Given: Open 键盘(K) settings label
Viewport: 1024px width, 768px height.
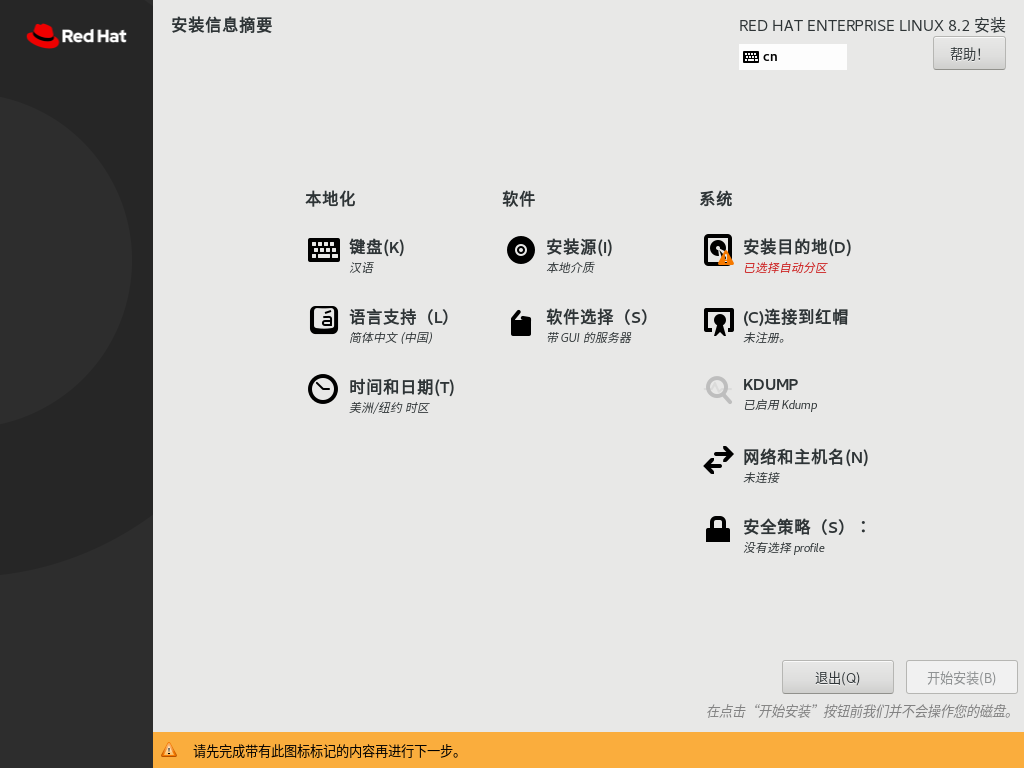Looking at the screenshot, I should coord(377,247).
